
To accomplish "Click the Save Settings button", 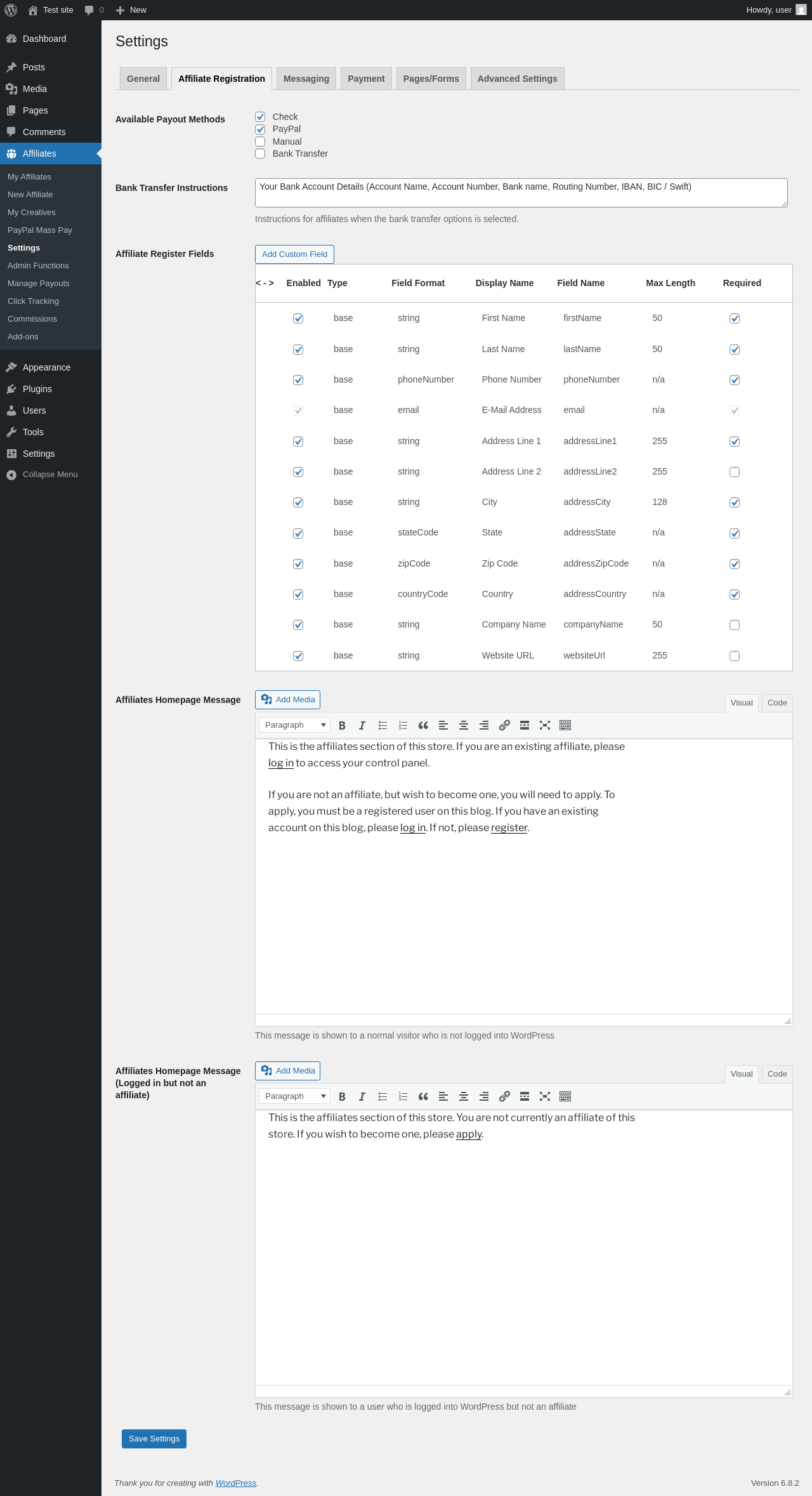I will [x=154, y=1439].
